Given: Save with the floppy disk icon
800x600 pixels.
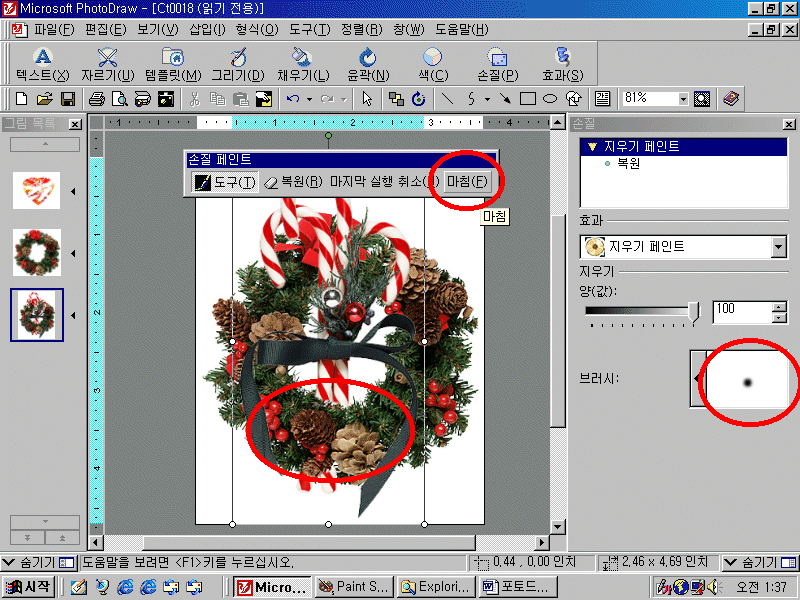Looking at the screenshot, I should [68, 98].
